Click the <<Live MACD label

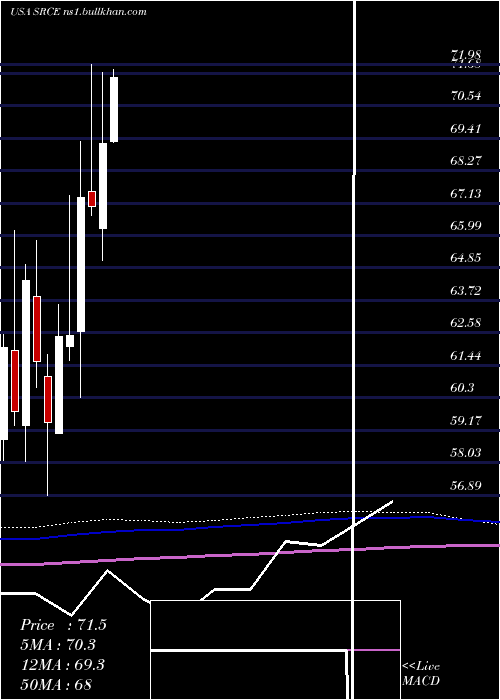point(421,673)
